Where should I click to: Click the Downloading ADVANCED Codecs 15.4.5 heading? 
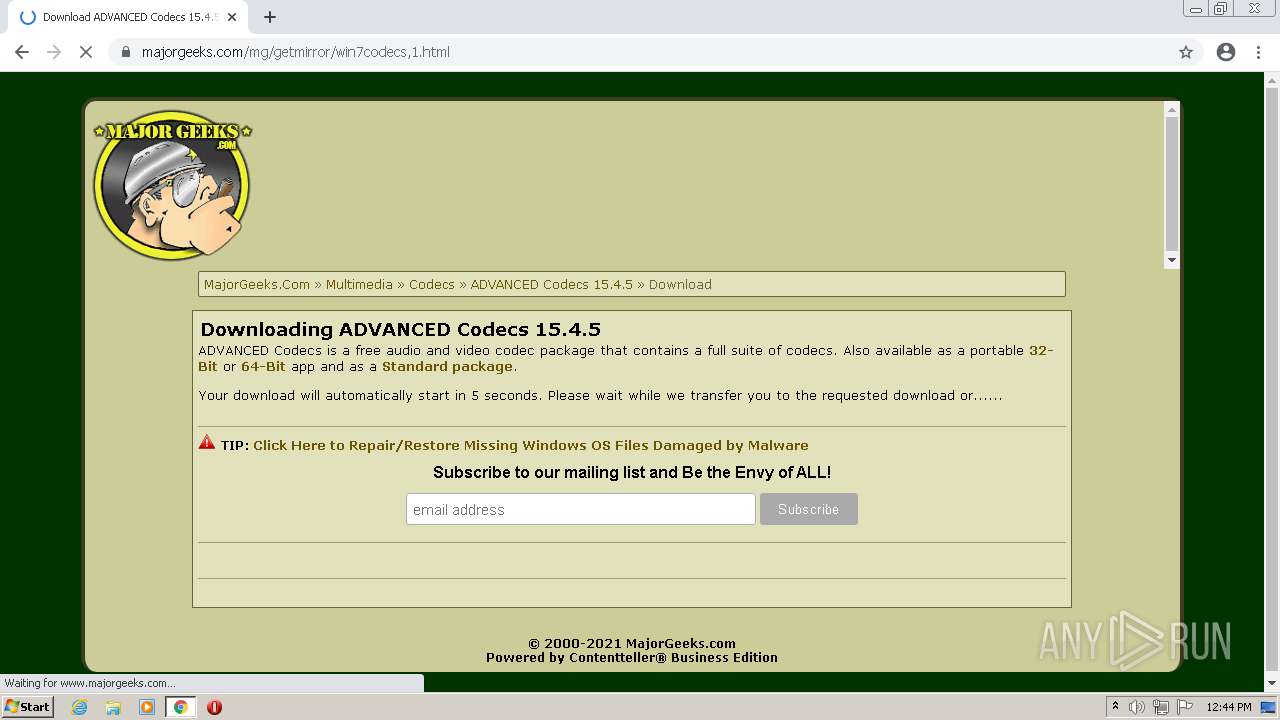pyautogui.click(x=400, y=329)
